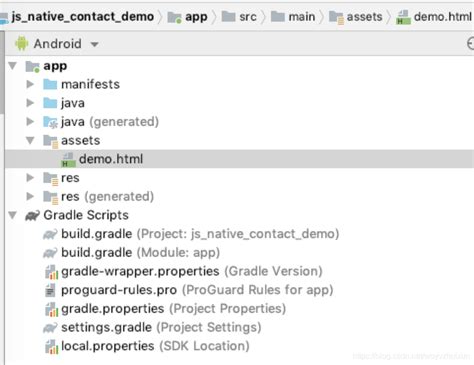Image resolution: width=474 pixels, height=365 pixels.
Task: Click the res (generated) folder icon
Action: point(51,197)
